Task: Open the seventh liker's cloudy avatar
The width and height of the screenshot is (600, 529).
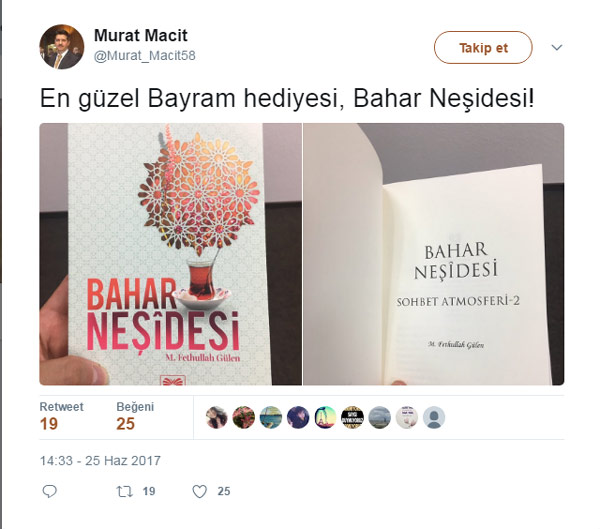Action: pos(379,417)
